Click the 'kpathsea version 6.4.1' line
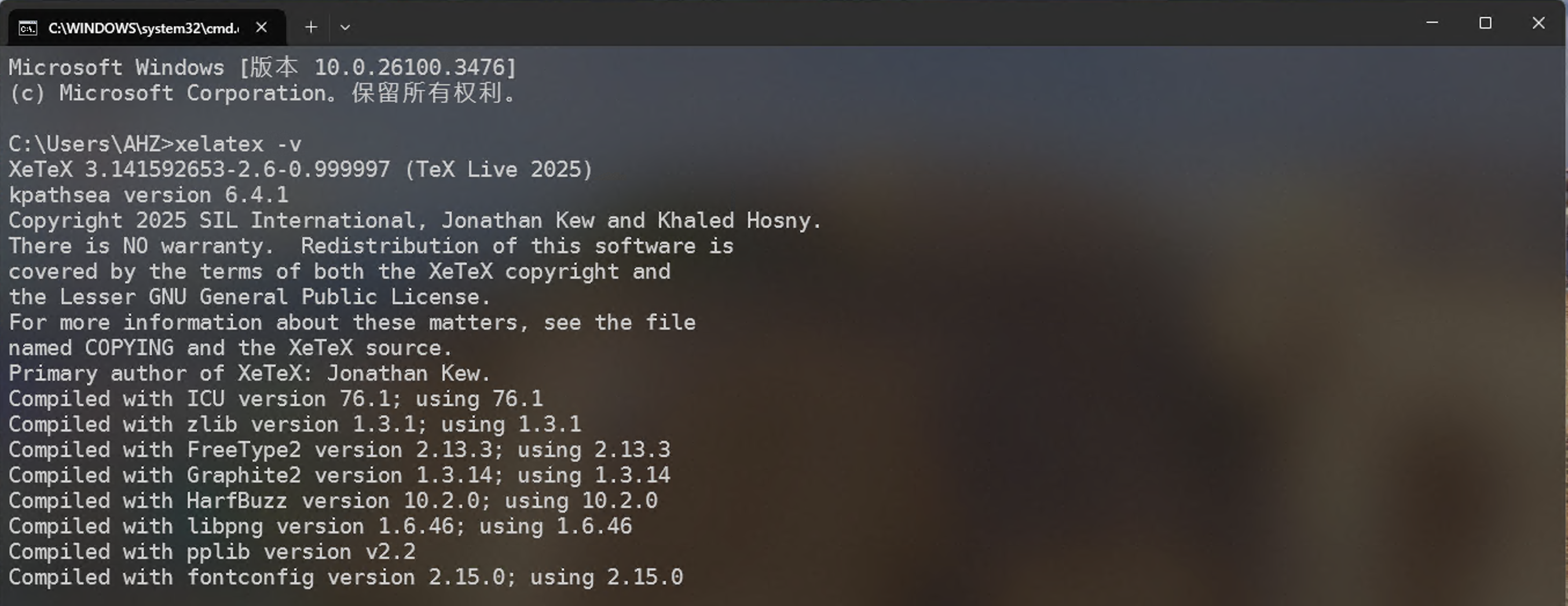This screenshot has height=606, width=1568. point(149,195)
